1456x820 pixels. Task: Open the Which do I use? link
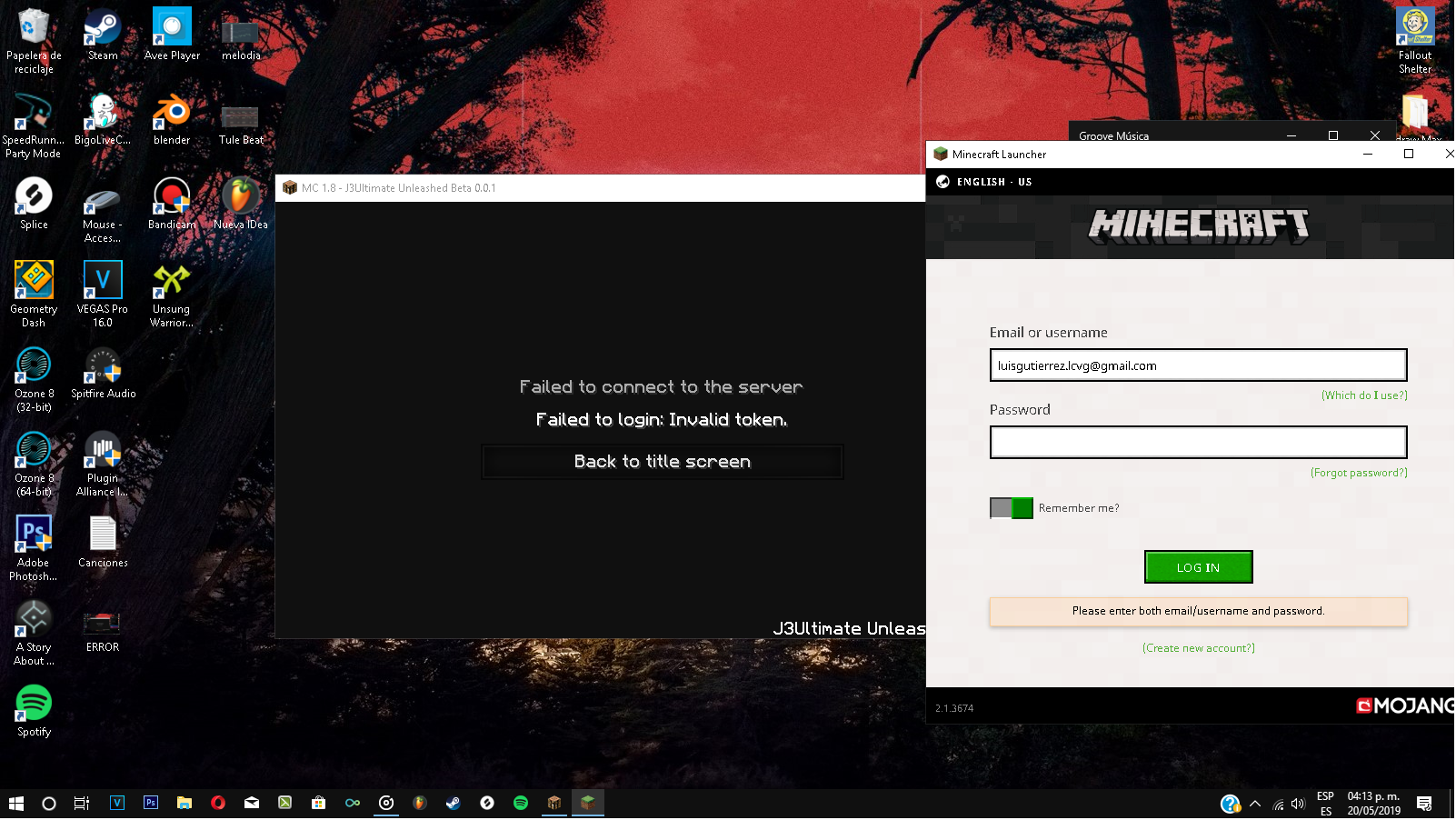pos(1364,395)
